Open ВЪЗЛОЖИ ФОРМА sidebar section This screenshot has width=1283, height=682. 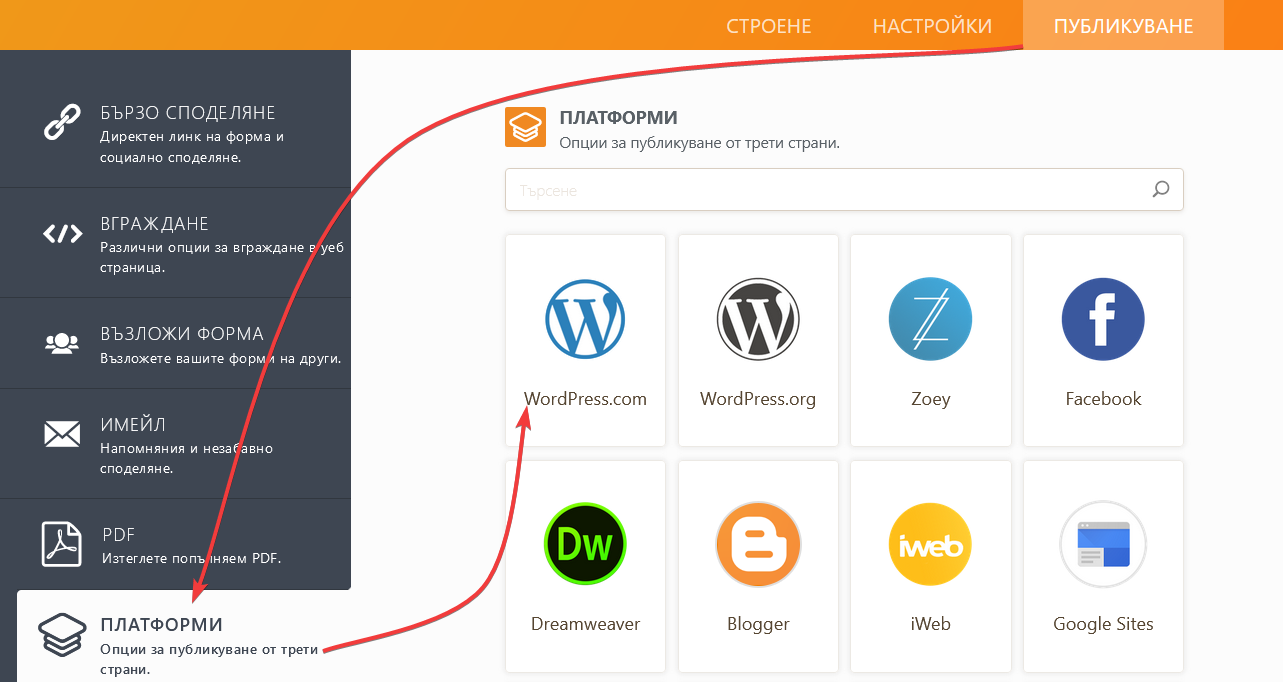coord(175,343)
